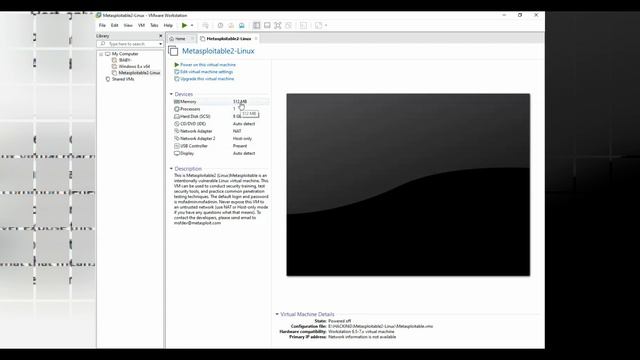Click the USB Controller device icon
The height and width of the screenshot is (360, 640).
coord(177,146)
